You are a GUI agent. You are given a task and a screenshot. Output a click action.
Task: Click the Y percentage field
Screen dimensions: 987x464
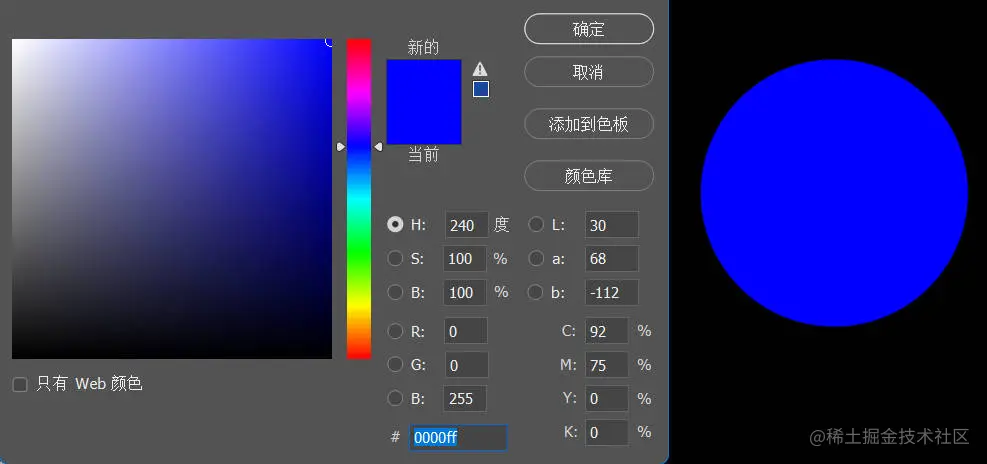pos(607,399)
